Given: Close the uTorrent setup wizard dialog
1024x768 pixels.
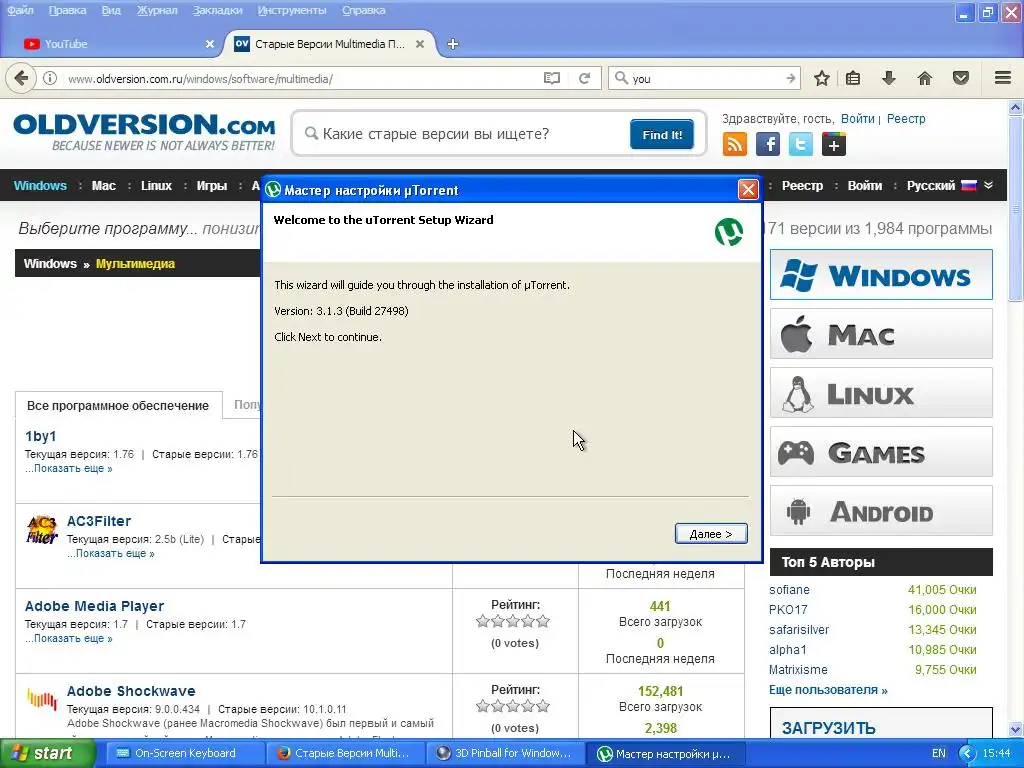Looking at the screenshot, I should (x=748, y=190).
